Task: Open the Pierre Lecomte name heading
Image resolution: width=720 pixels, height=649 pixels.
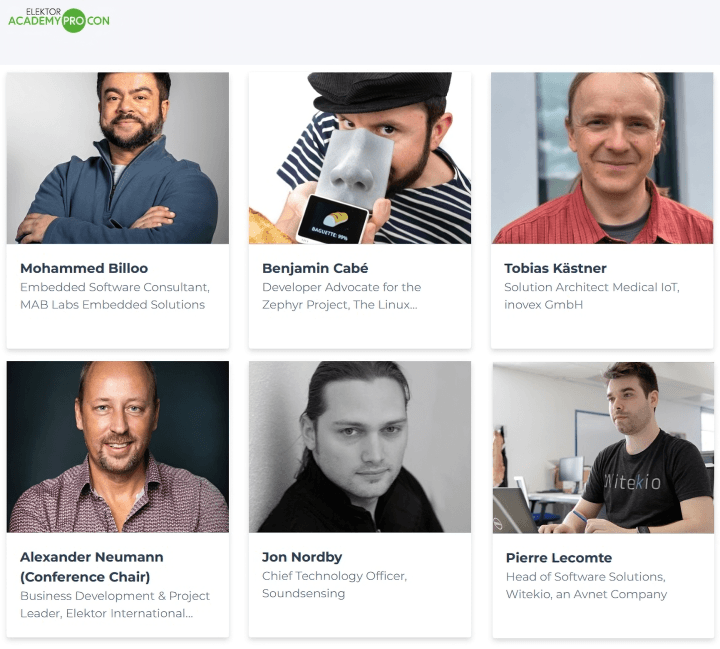Action: tap(558, 557)
